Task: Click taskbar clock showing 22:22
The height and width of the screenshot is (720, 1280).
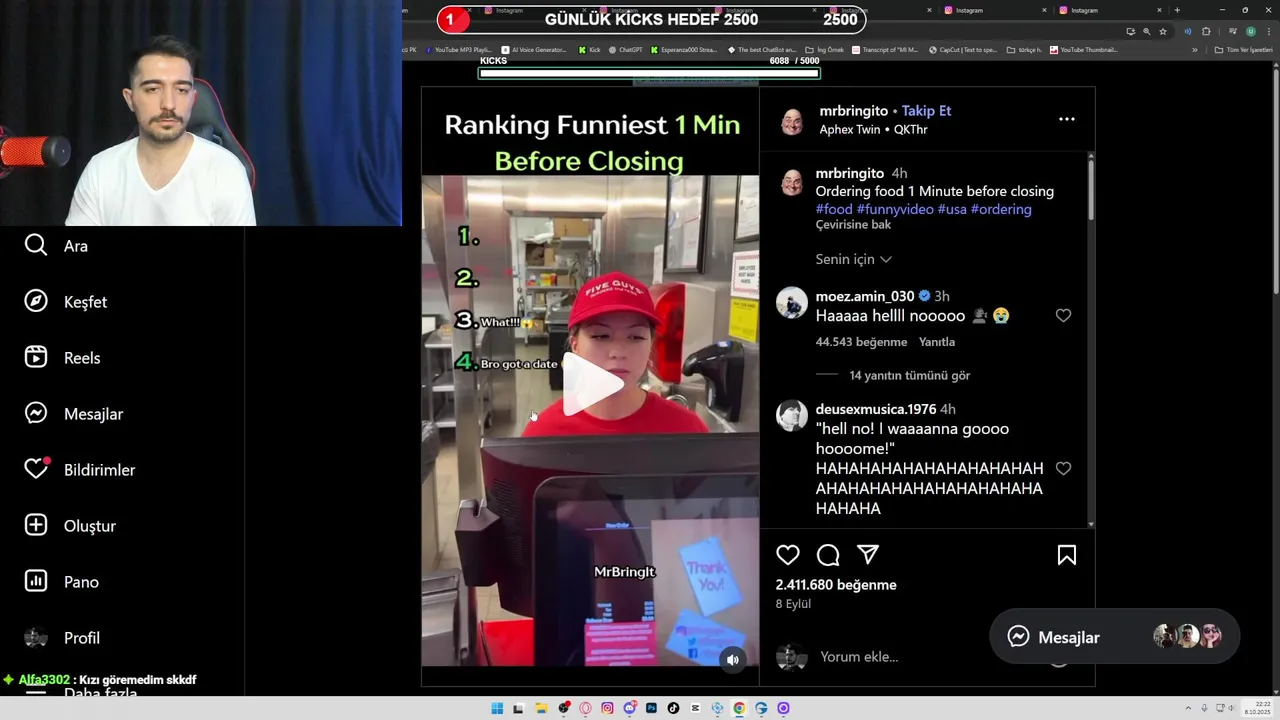Action: point(1257,708)
